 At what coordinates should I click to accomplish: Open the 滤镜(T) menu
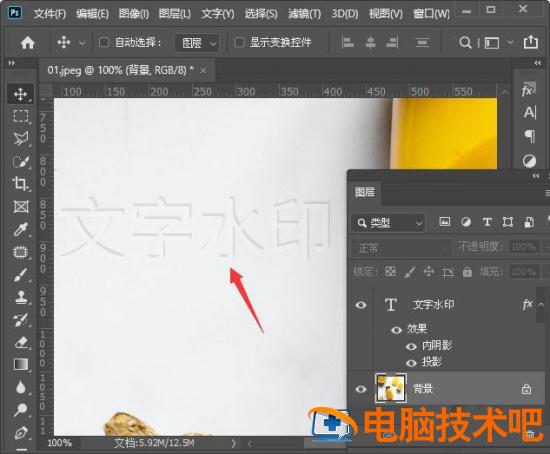(x=304, y=14)
